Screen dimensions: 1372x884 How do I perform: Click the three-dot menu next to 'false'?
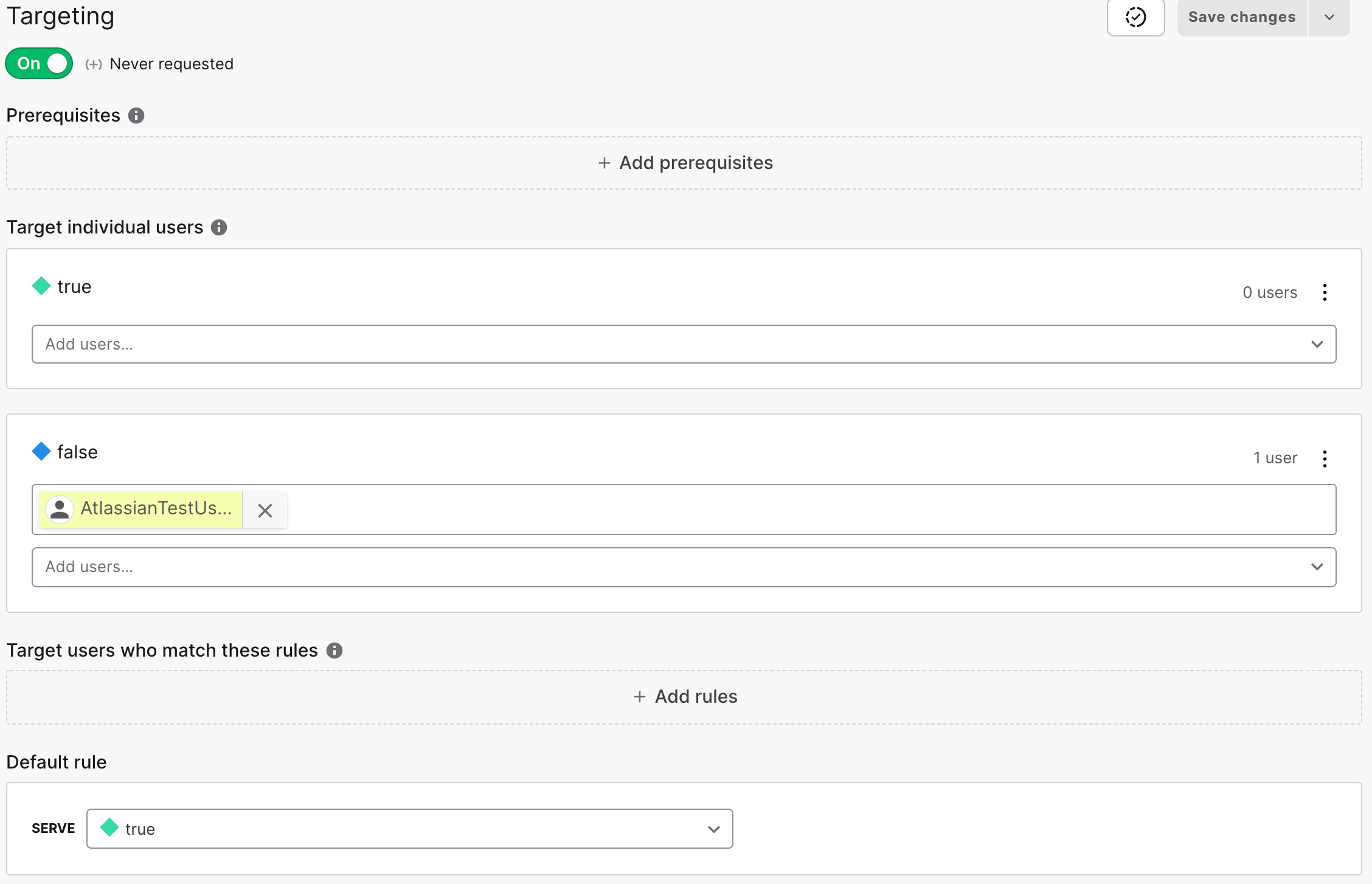pyautogui.click(x=1325, y=458)
